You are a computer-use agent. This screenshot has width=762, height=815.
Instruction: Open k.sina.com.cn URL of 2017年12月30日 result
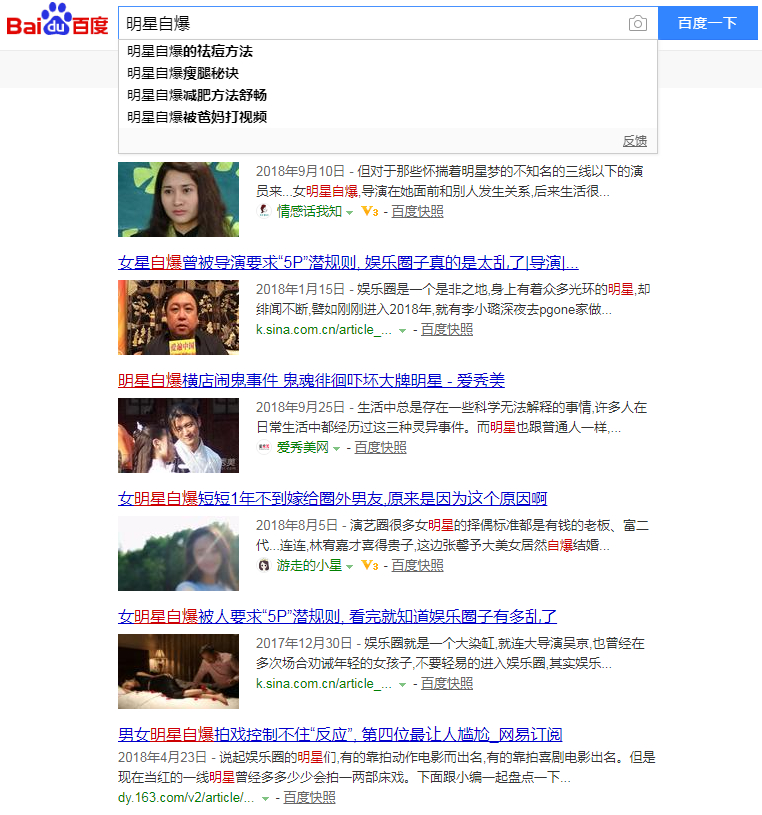pyautogui.click(x=323, y=683)
